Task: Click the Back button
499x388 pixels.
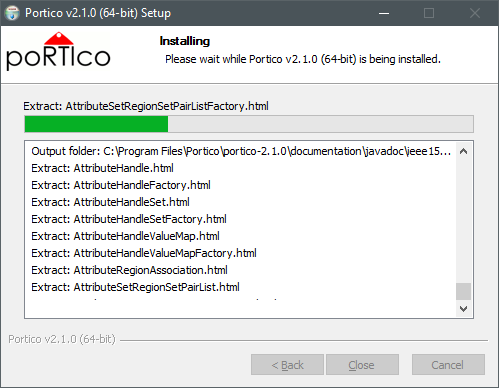Action: click(x=287, y=365)
